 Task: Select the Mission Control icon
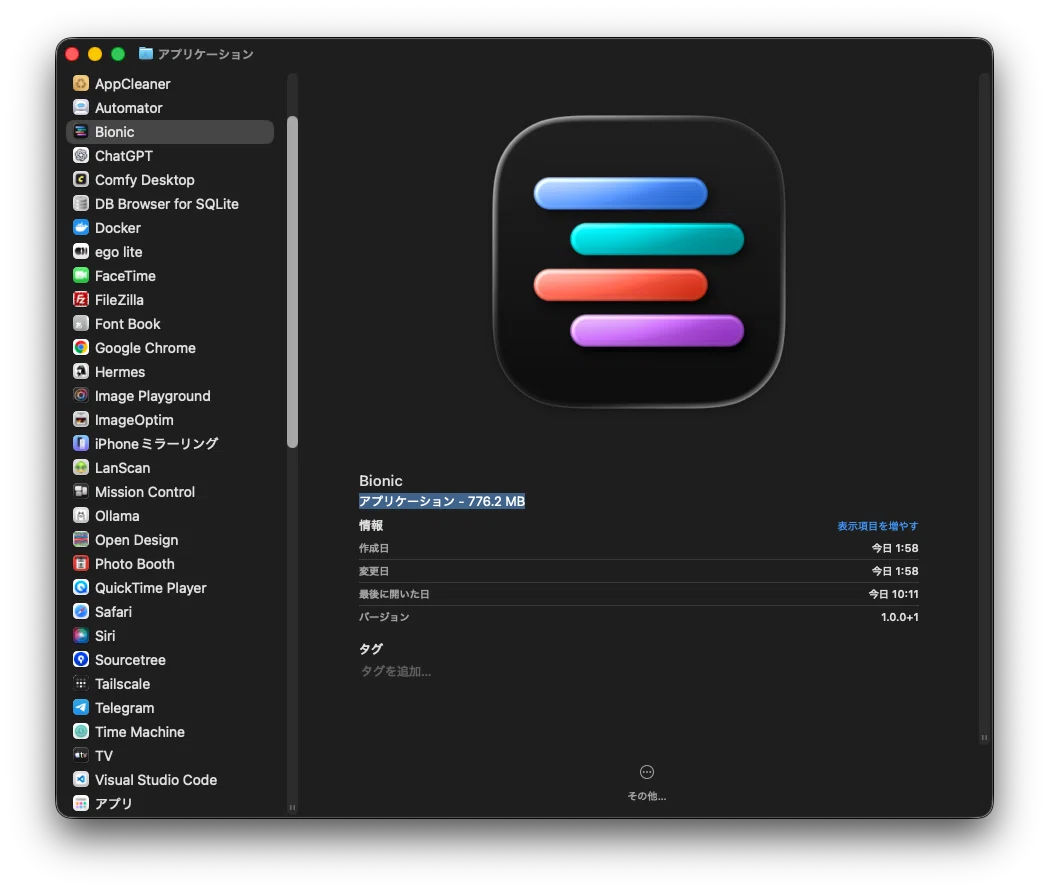[81, 492]
